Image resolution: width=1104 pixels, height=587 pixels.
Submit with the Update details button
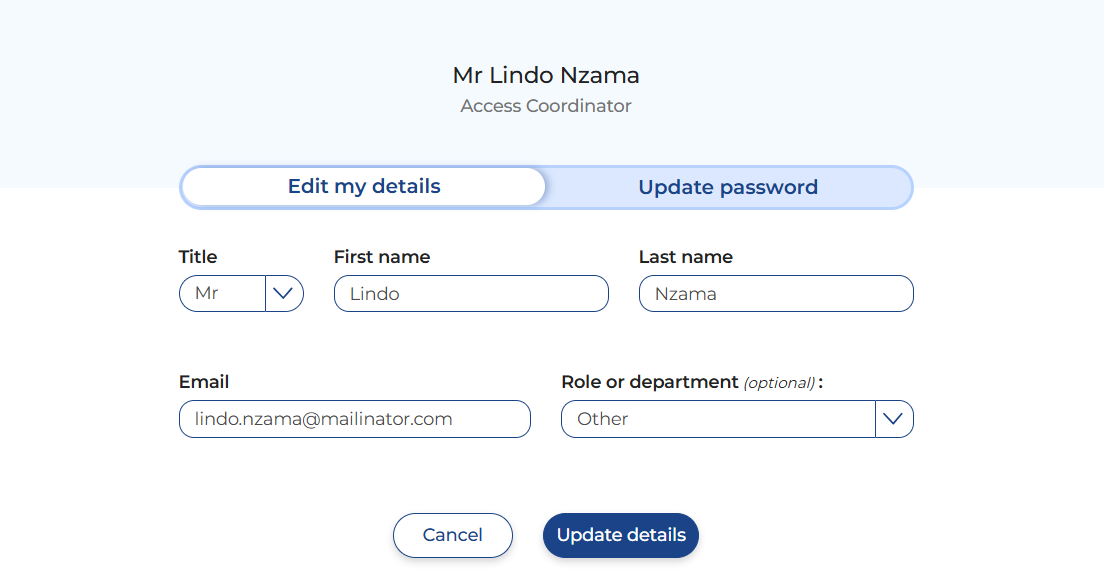point(620,535)
